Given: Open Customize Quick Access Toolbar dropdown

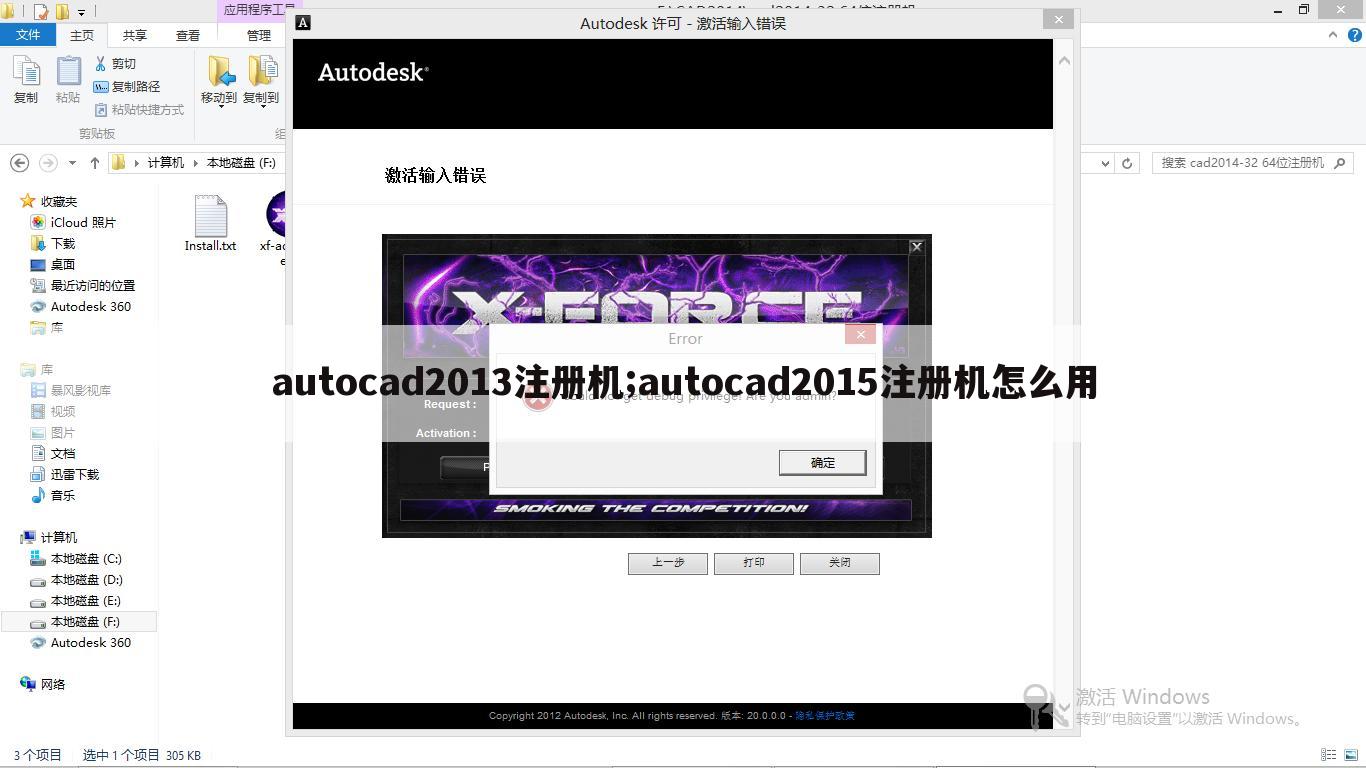Looking at the screenshot, I should 82,13.
